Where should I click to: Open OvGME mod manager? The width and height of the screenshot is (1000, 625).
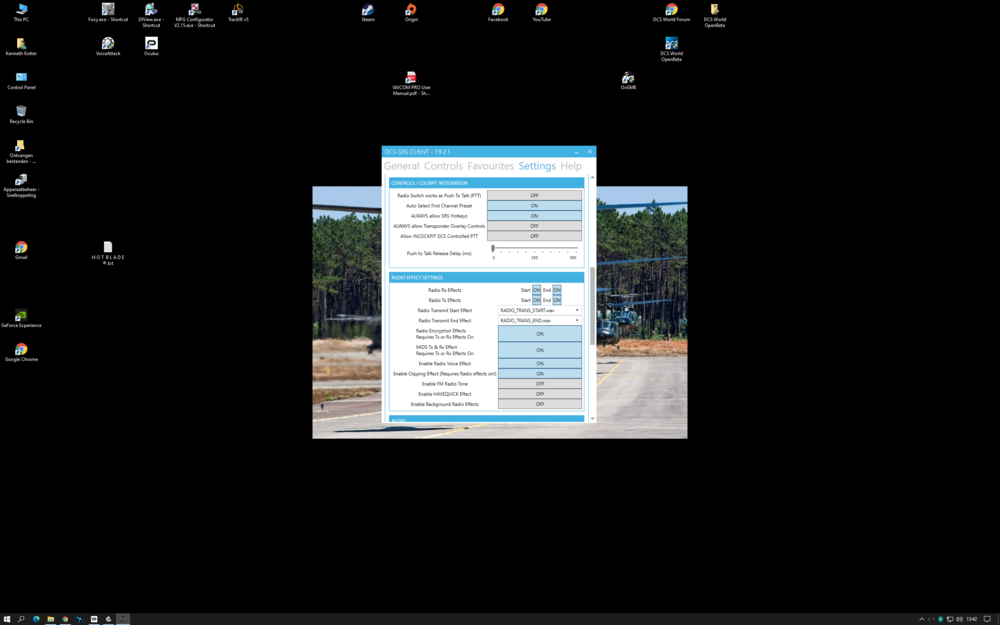coord(629,80)
